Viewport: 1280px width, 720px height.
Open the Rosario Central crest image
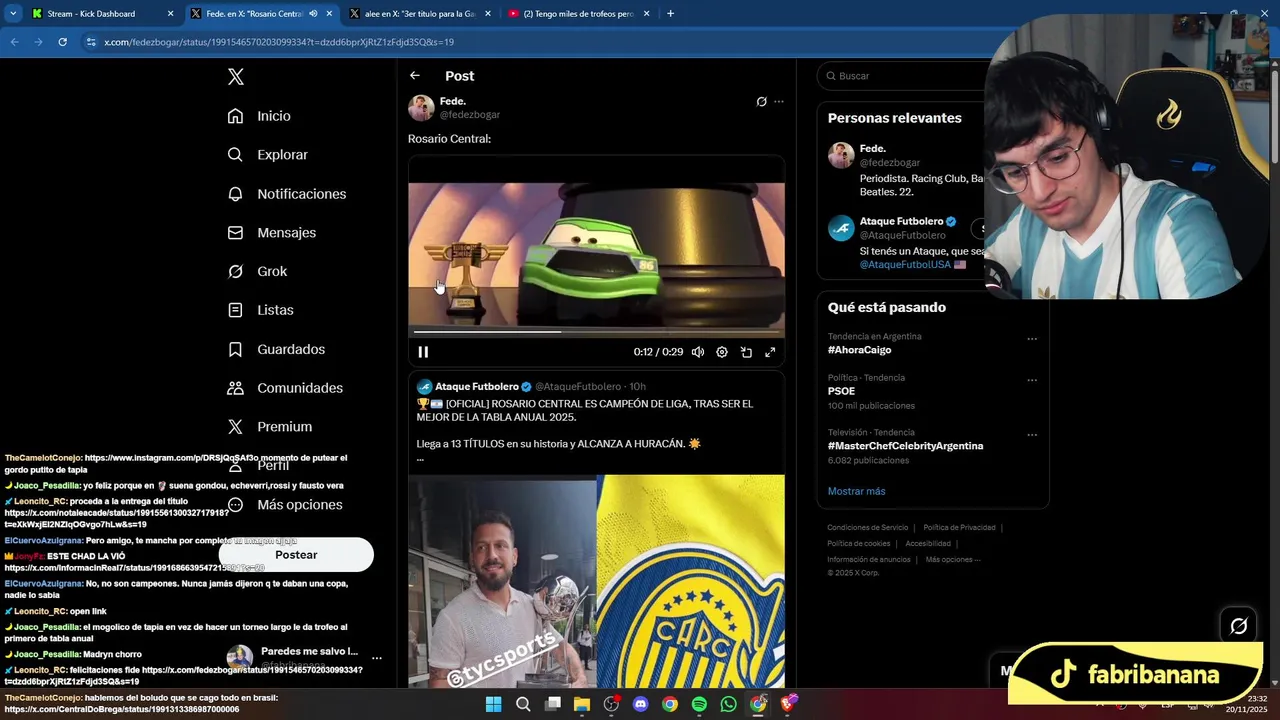[x=691, y=581]
